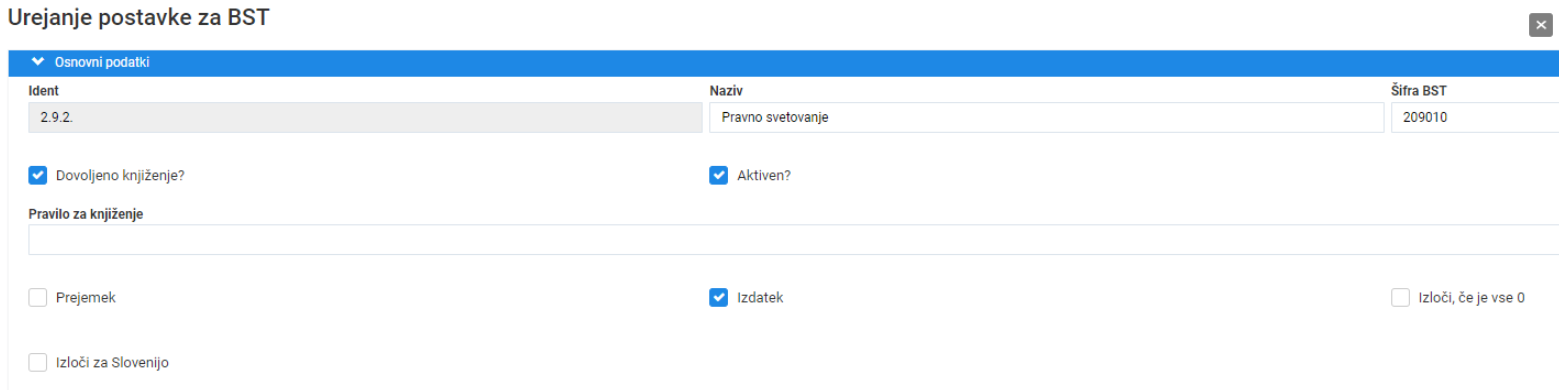Click the Dovoljeno knjiženje? label text
Image resolution: width=1559 pixels, height=390 pixels.
121,175
